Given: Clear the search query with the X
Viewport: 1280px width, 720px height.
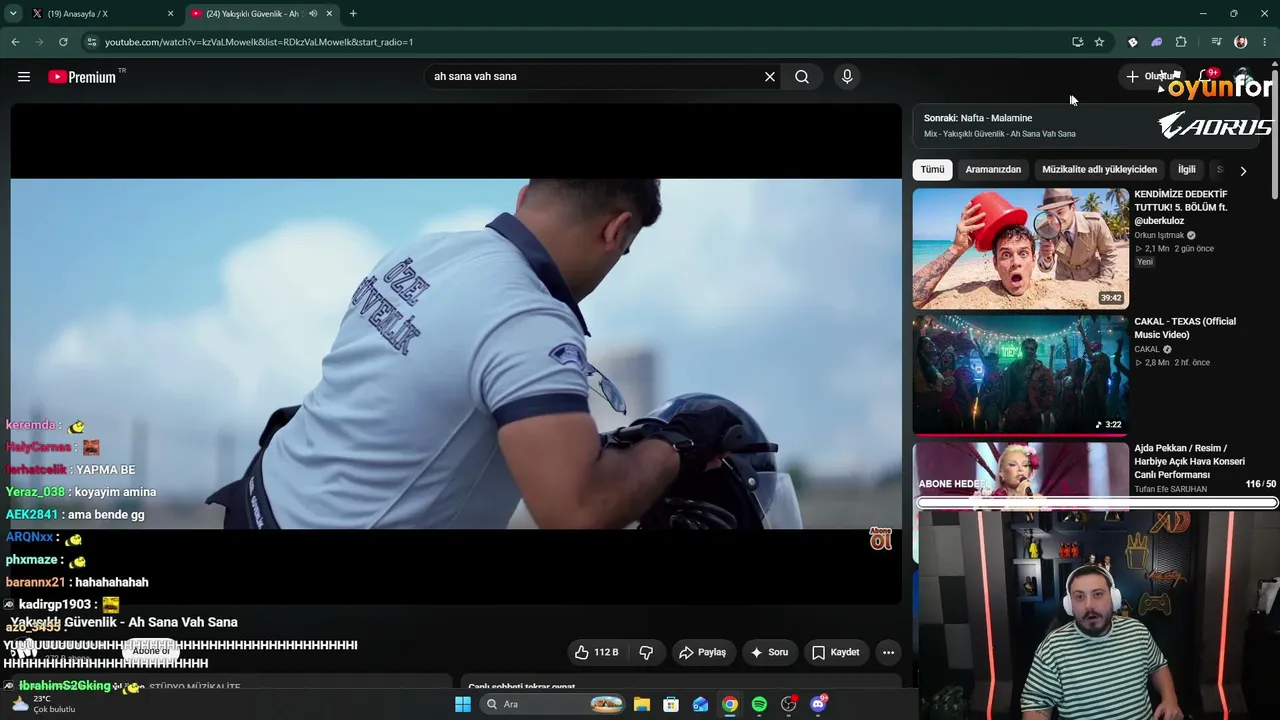Looking at the screenshot, I should [x=770, y=77].
